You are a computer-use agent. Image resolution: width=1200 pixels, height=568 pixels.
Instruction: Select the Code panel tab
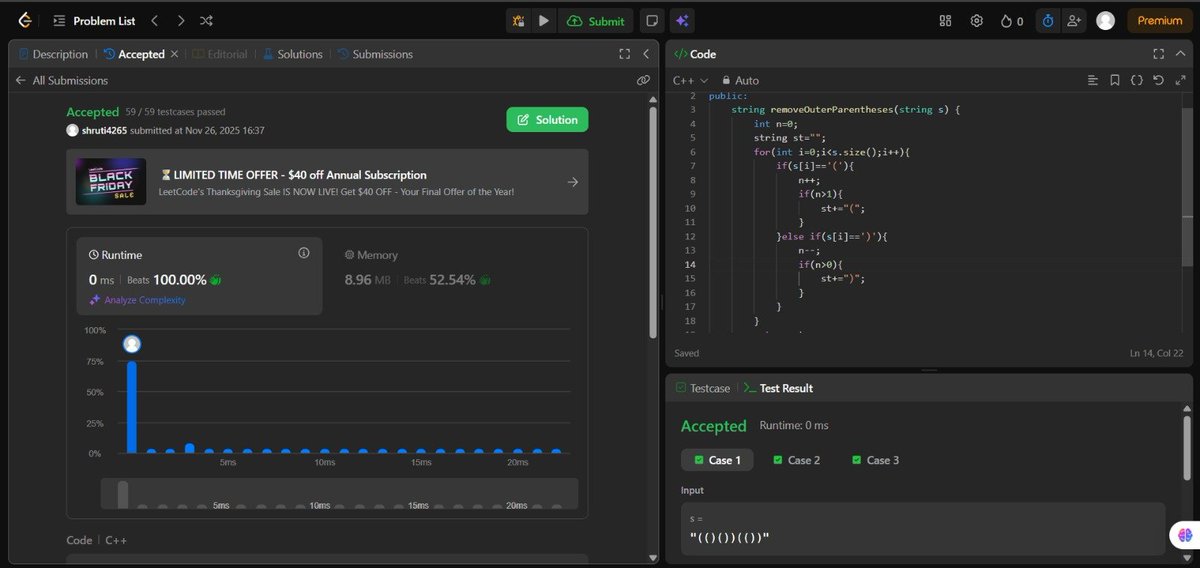coord(695,54)
